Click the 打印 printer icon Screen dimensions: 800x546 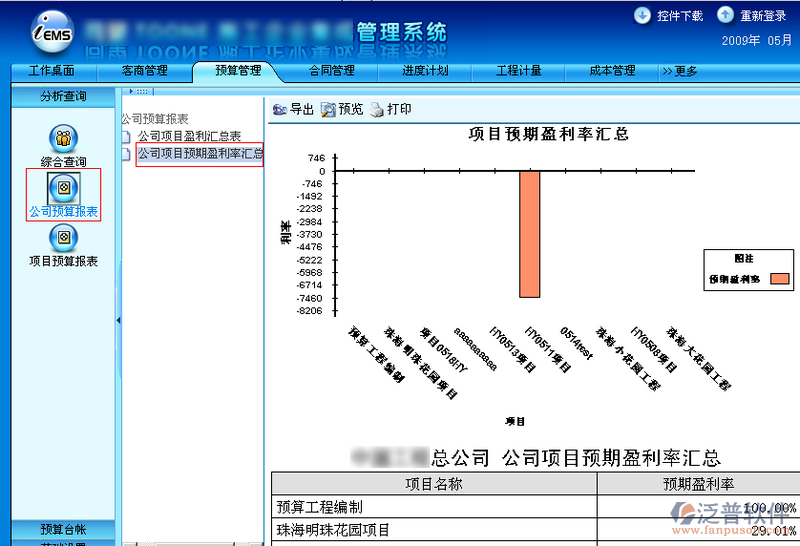coord(376,110)
